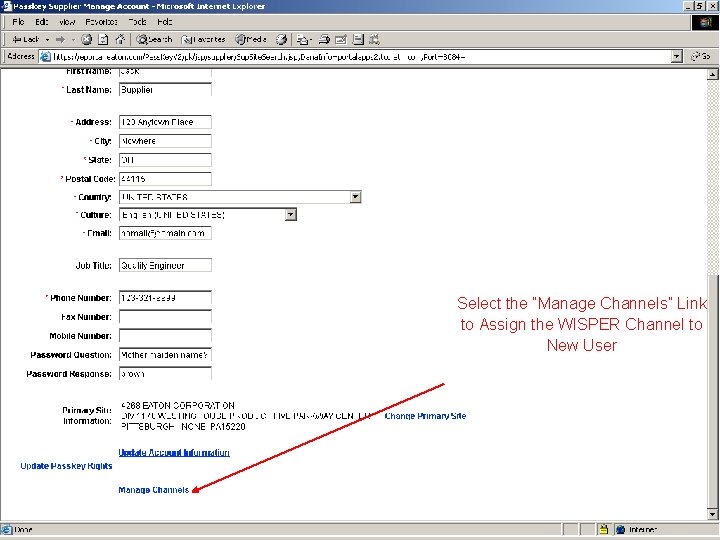Click the page icon in address bar
720x540 pixels.
click(45, 57)
